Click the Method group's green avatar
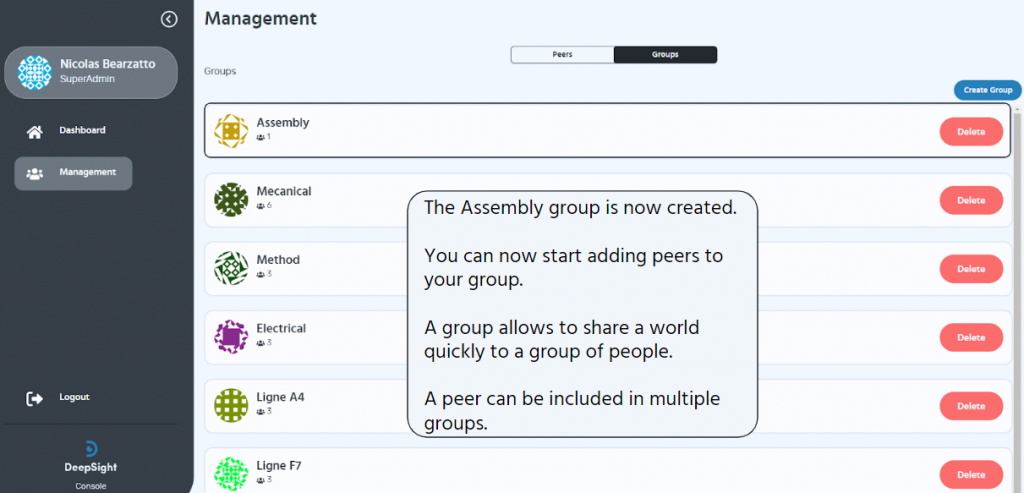 pos(231,268)
